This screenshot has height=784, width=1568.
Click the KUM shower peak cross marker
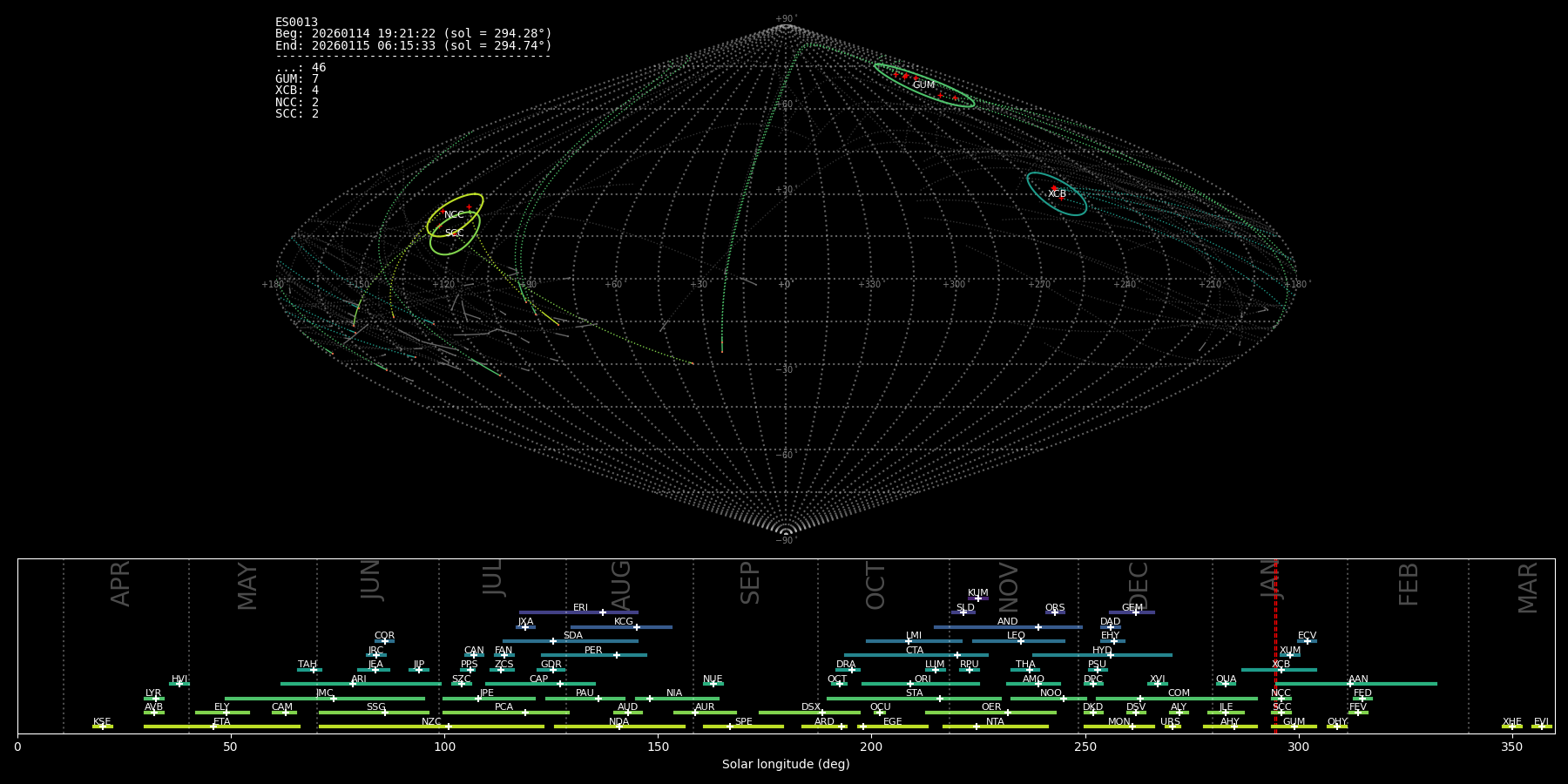(977, 598)
